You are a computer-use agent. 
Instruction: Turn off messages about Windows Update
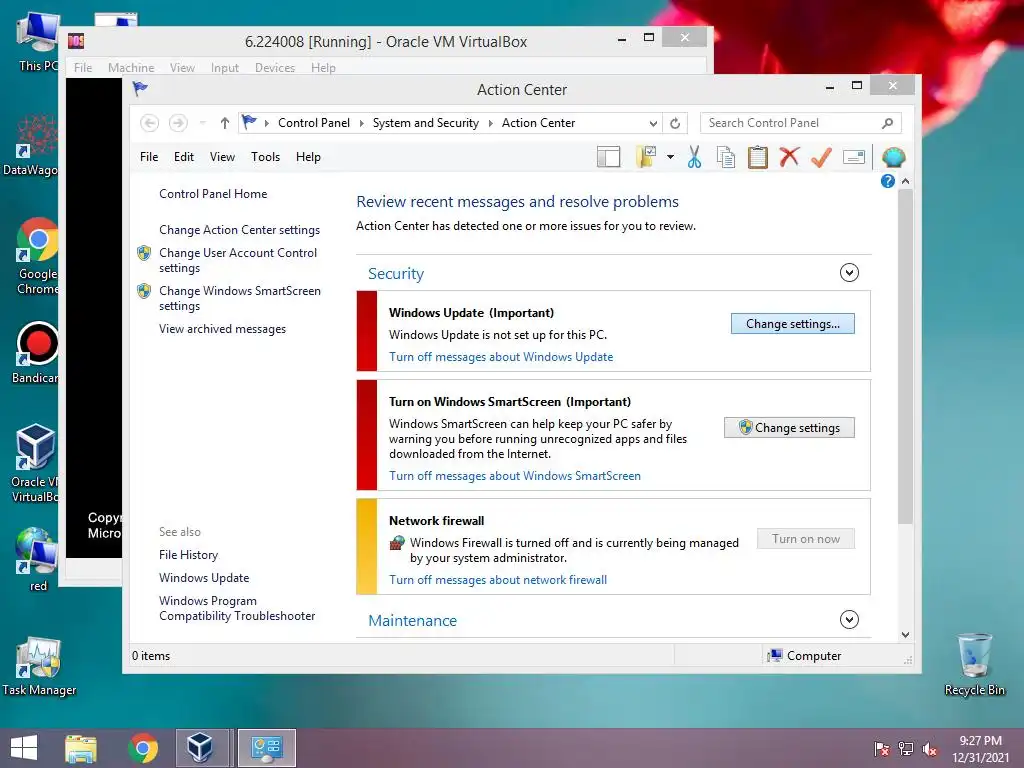(501, 357)
